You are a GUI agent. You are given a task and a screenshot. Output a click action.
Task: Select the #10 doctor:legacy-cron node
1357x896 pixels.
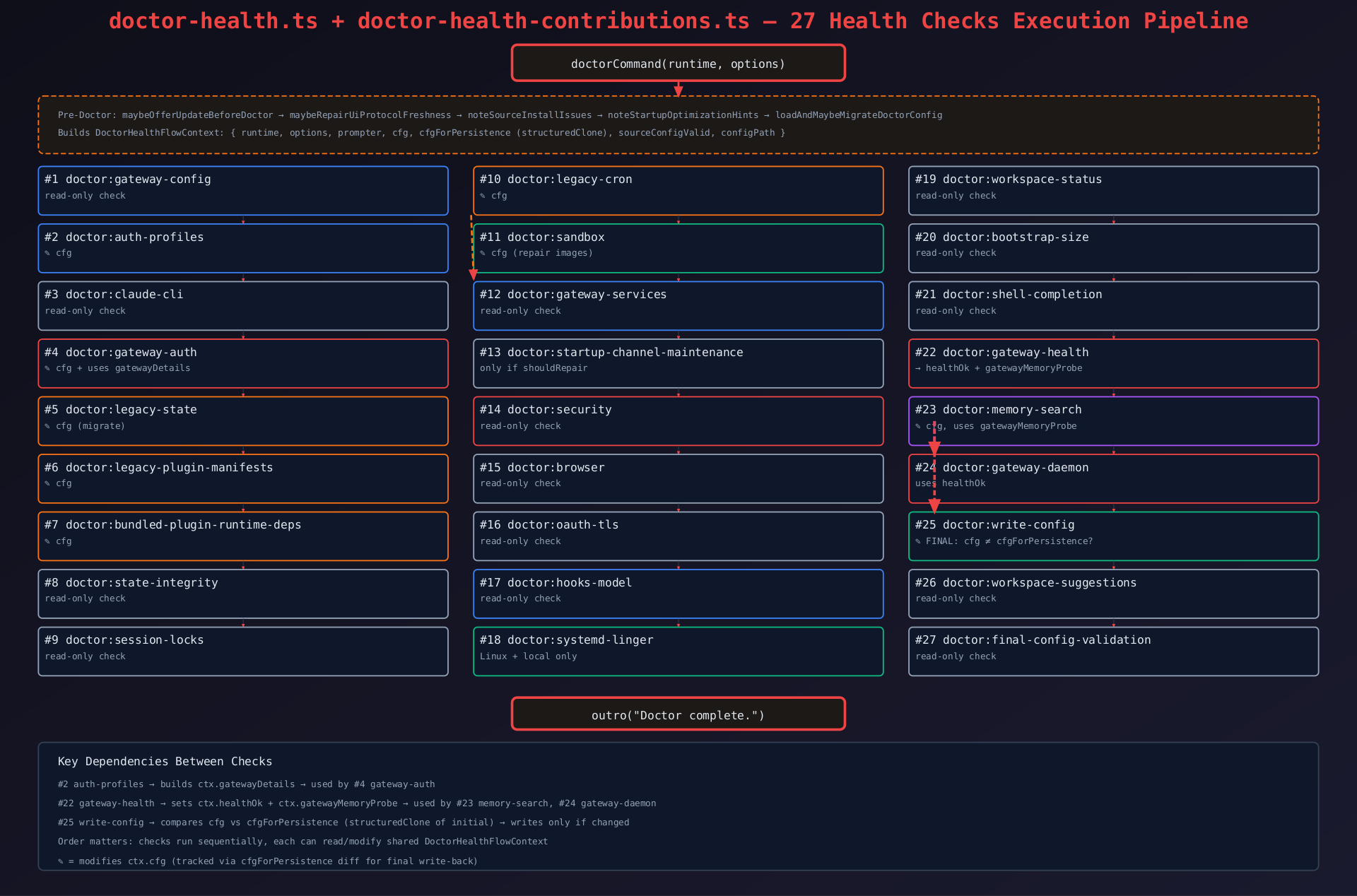pyautogui.click(x=678, y=191)
